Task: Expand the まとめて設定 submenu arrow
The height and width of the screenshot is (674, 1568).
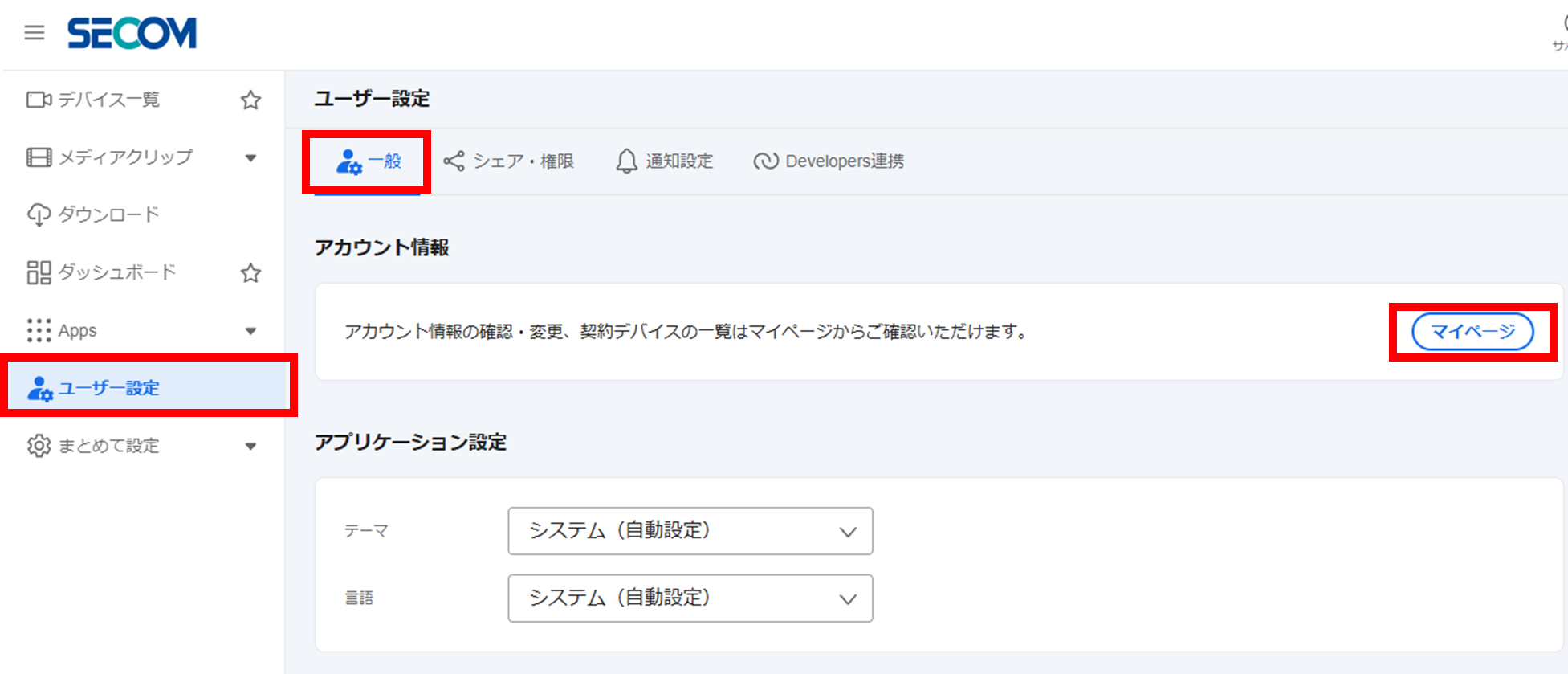Action: pyautogui.click(x=250, y=447)
